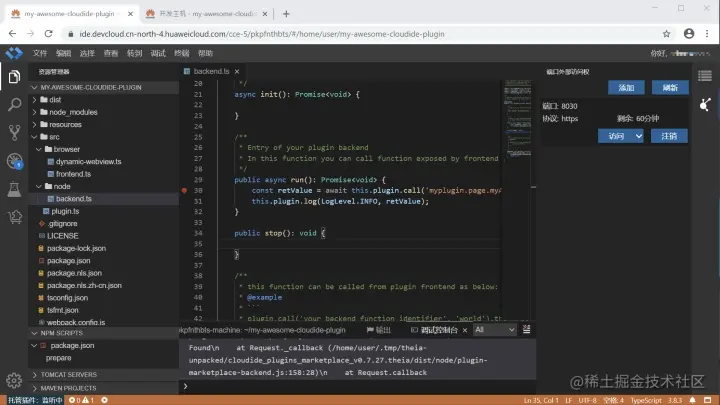Viewport: 720px width, 405px height.
Task: Switch to the 输出 output panel tab
Action: click(379, 330)
